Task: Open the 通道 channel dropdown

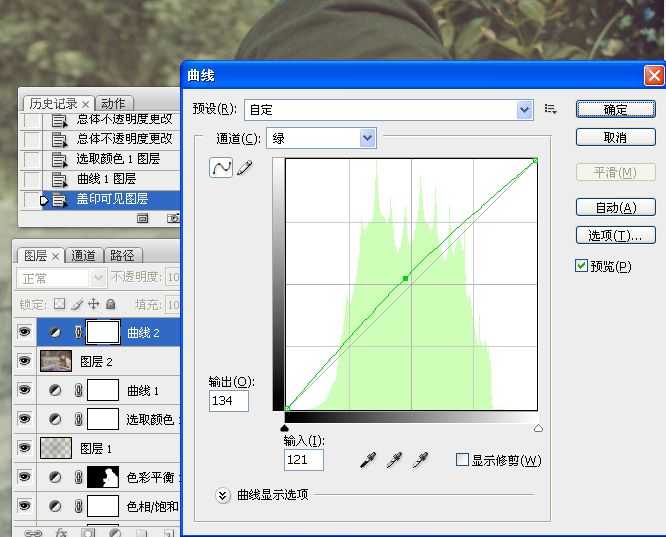Action: tap(321, 138)
